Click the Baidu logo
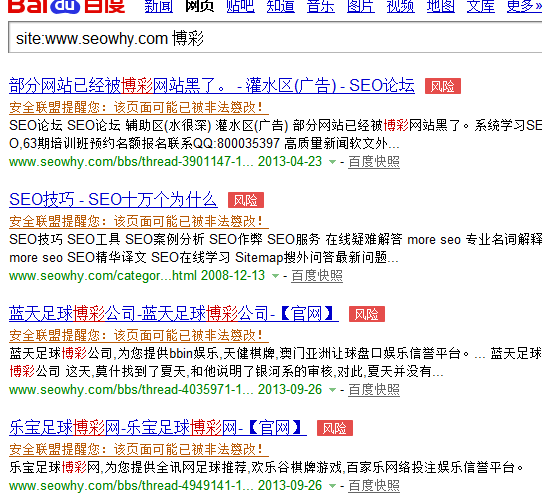Viewport: 542px width, 500px height. (66, 6)
